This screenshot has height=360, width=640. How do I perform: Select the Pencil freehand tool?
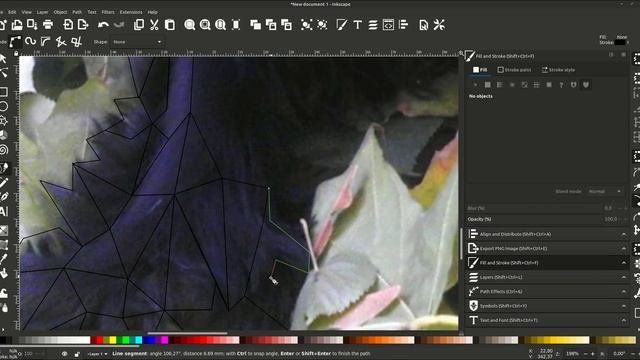4,182
